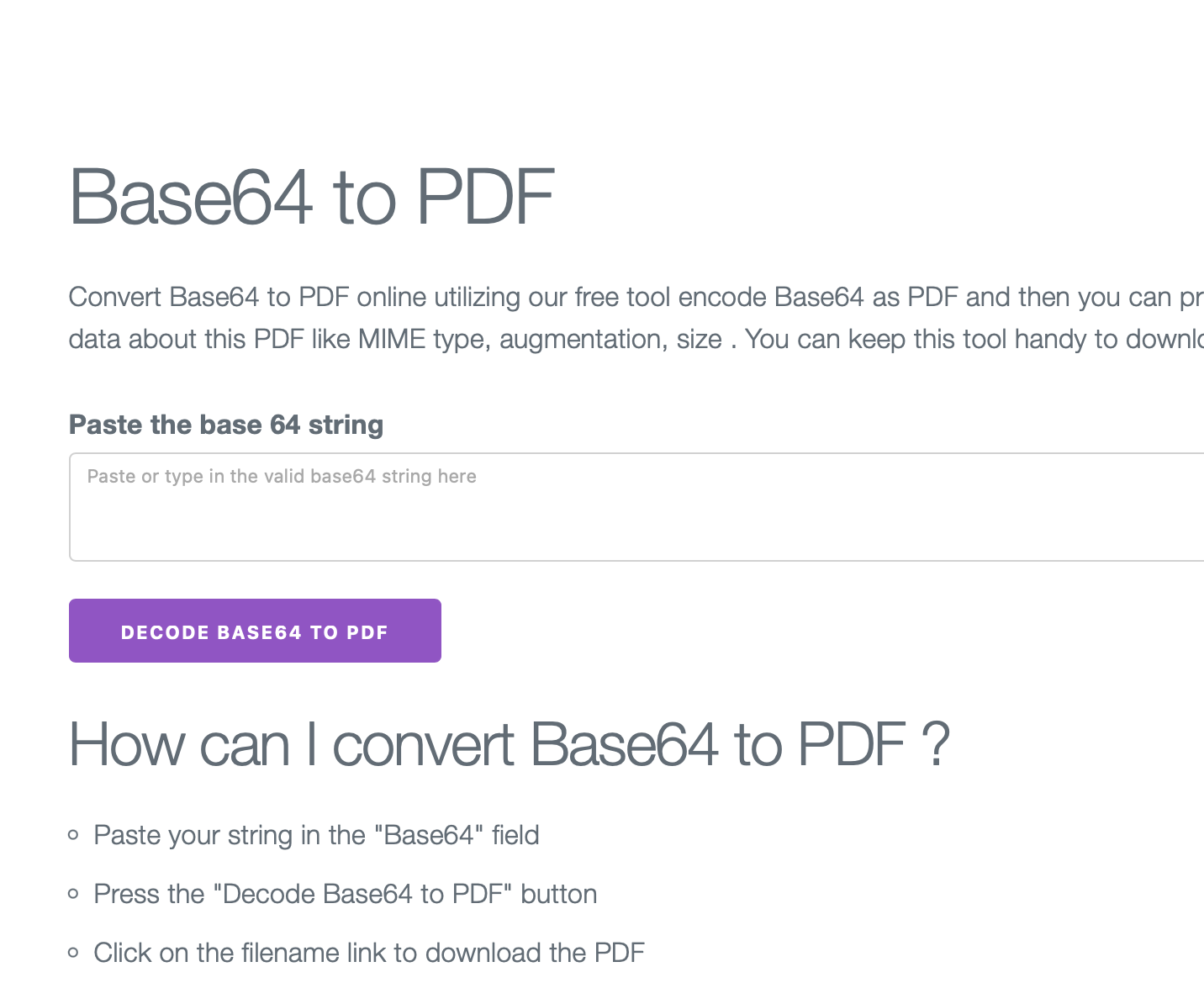Screen dimensions: 1204x1004
Task: Click the first instruction list item
Action: pyautogui.click(x=317, y=835)
